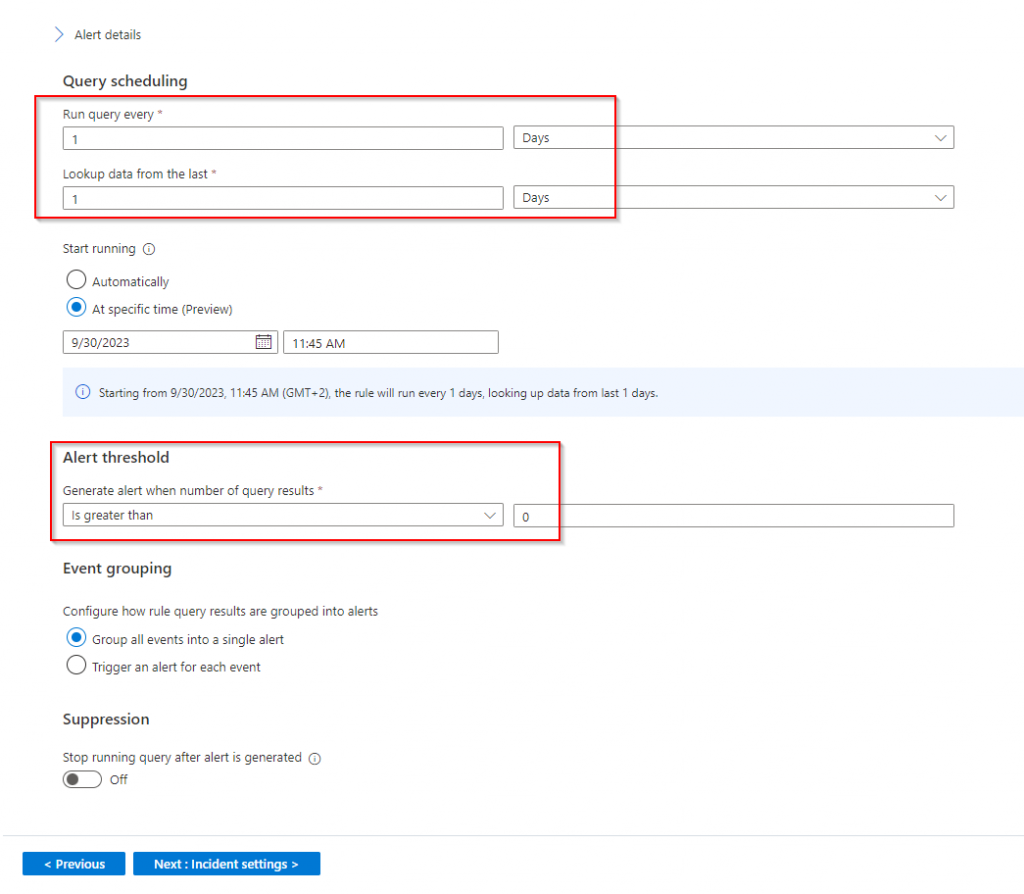
Task: Open the Run query every units dropdown
Action: pyautogui.click(x=733, y=138)
